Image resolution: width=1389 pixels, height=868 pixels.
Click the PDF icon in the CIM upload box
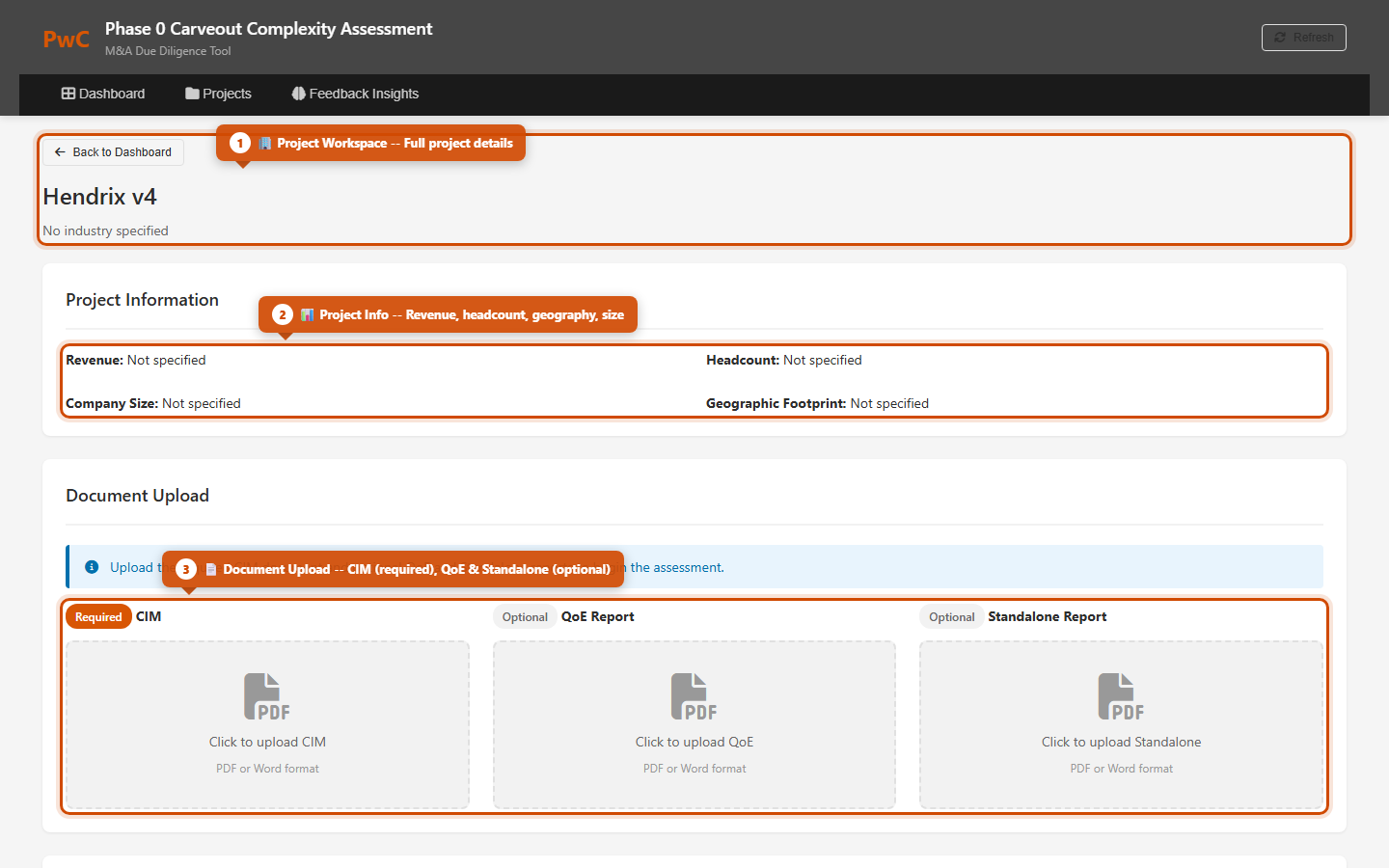267,695
